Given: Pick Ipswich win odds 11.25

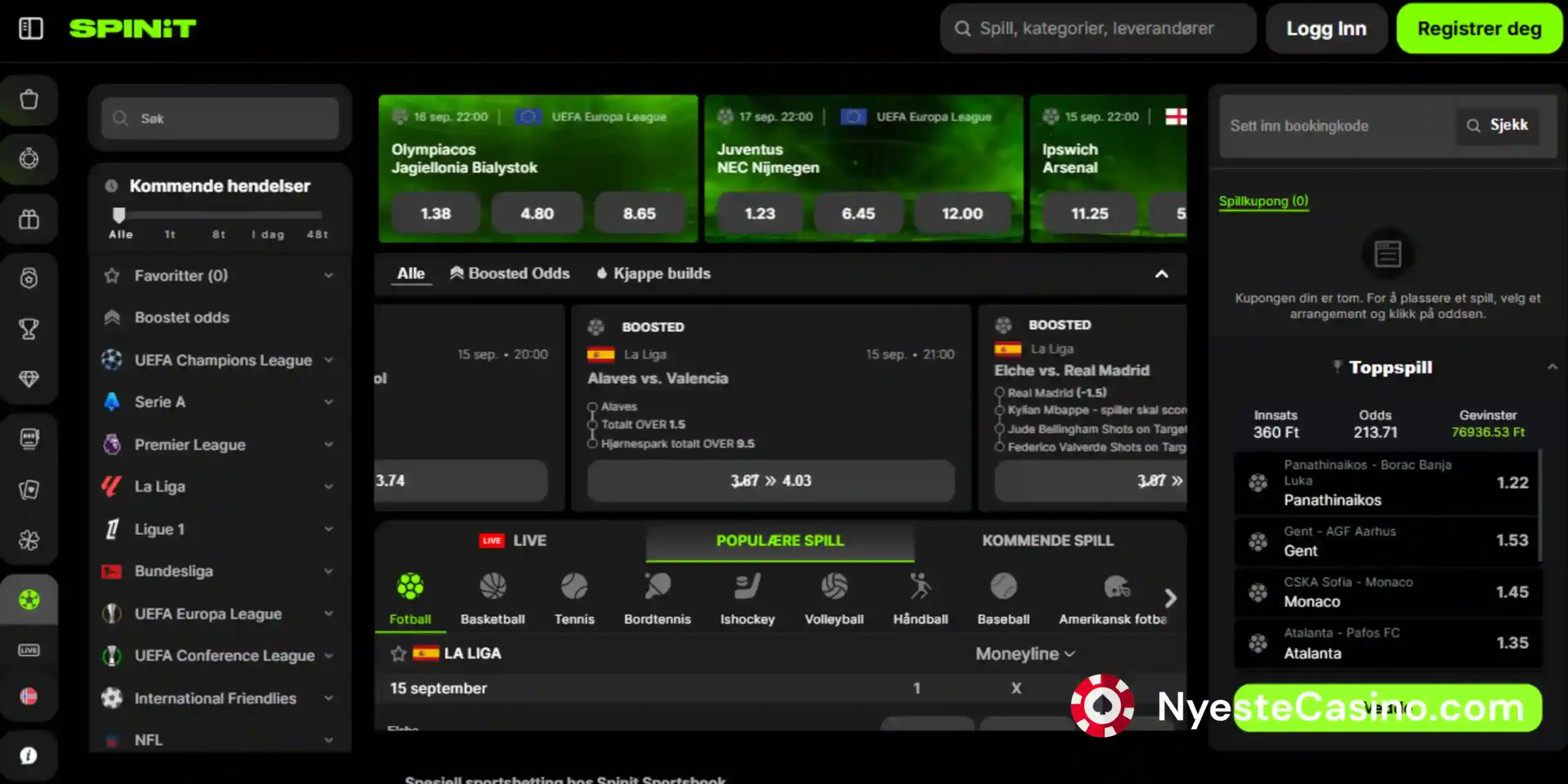Looking at the screenshot, I should pyautogui.click(x=1090, y=213).
